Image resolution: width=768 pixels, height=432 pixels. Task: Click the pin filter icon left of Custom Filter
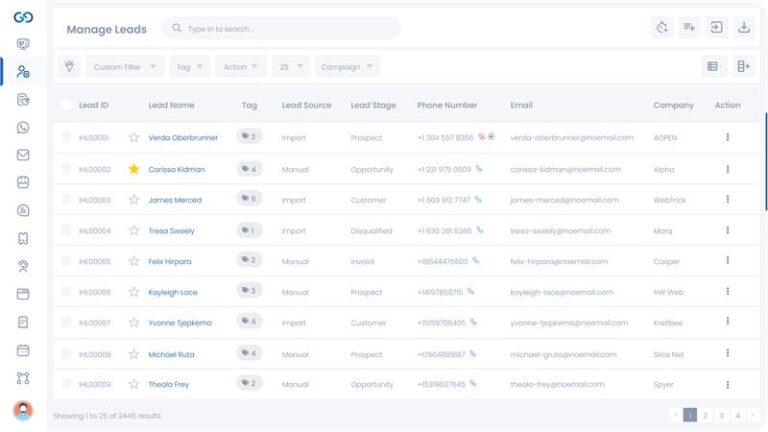coord(70,66)
